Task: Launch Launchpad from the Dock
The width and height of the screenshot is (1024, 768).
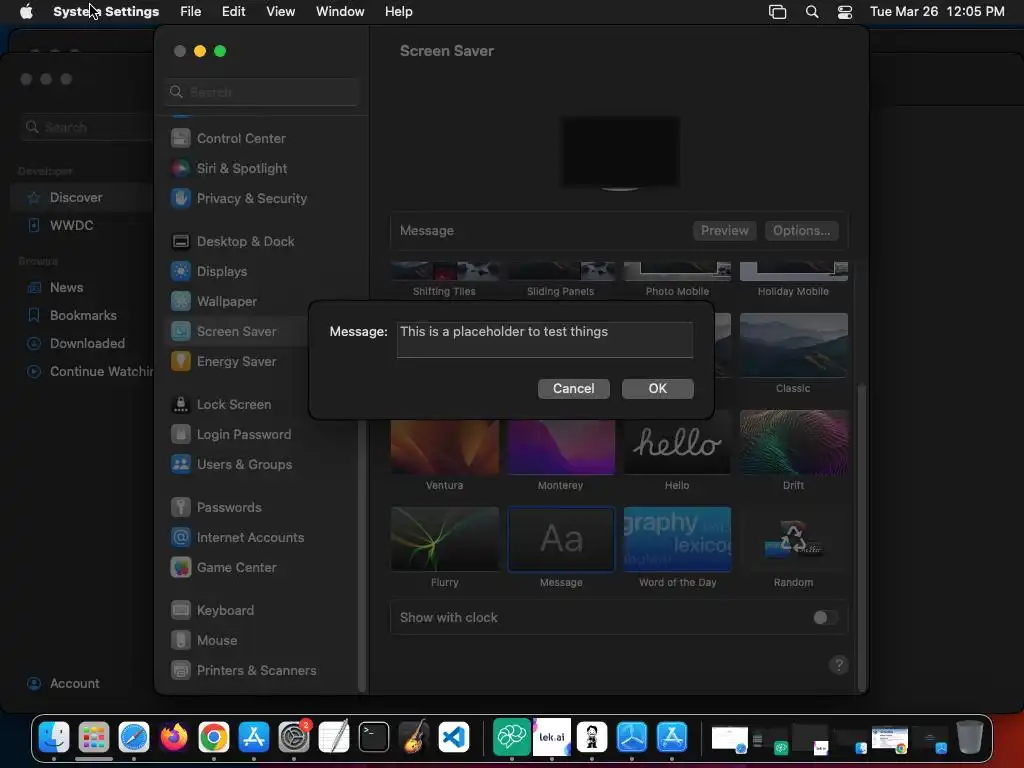Action: point(94,737)
